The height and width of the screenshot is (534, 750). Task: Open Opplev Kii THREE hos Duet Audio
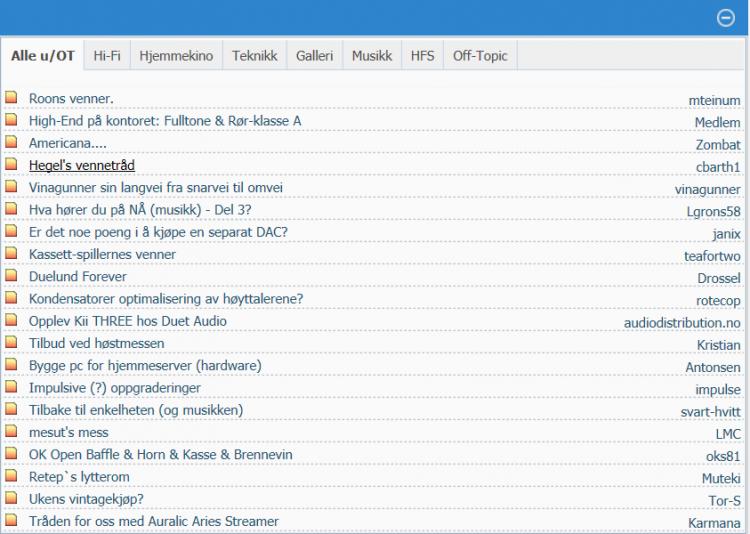pos(128,321)
